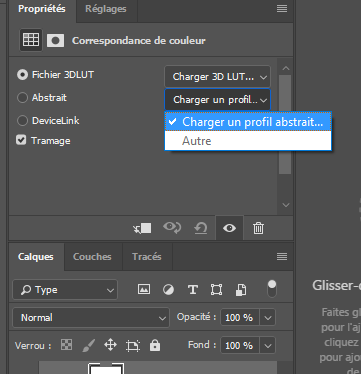Lock all padlock icon

coord(155,345)
